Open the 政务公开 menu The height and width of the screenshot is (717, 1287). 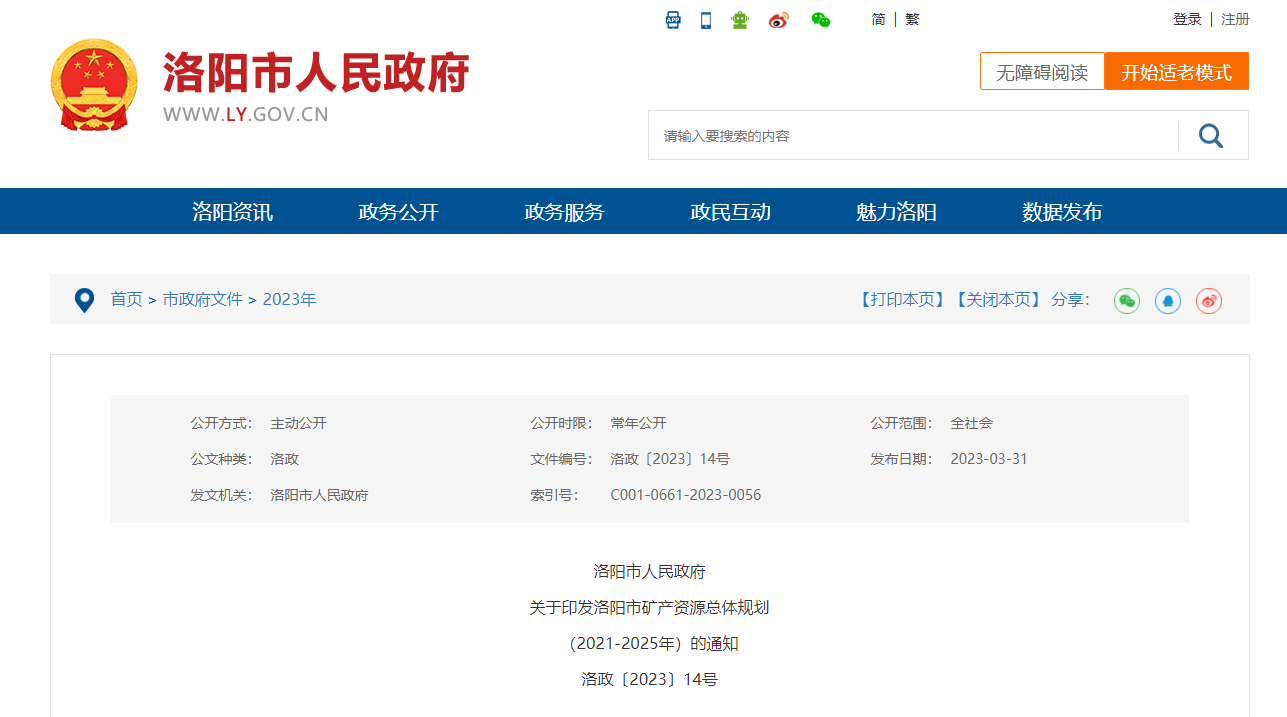pyautogui.click(x=399, y=212)
